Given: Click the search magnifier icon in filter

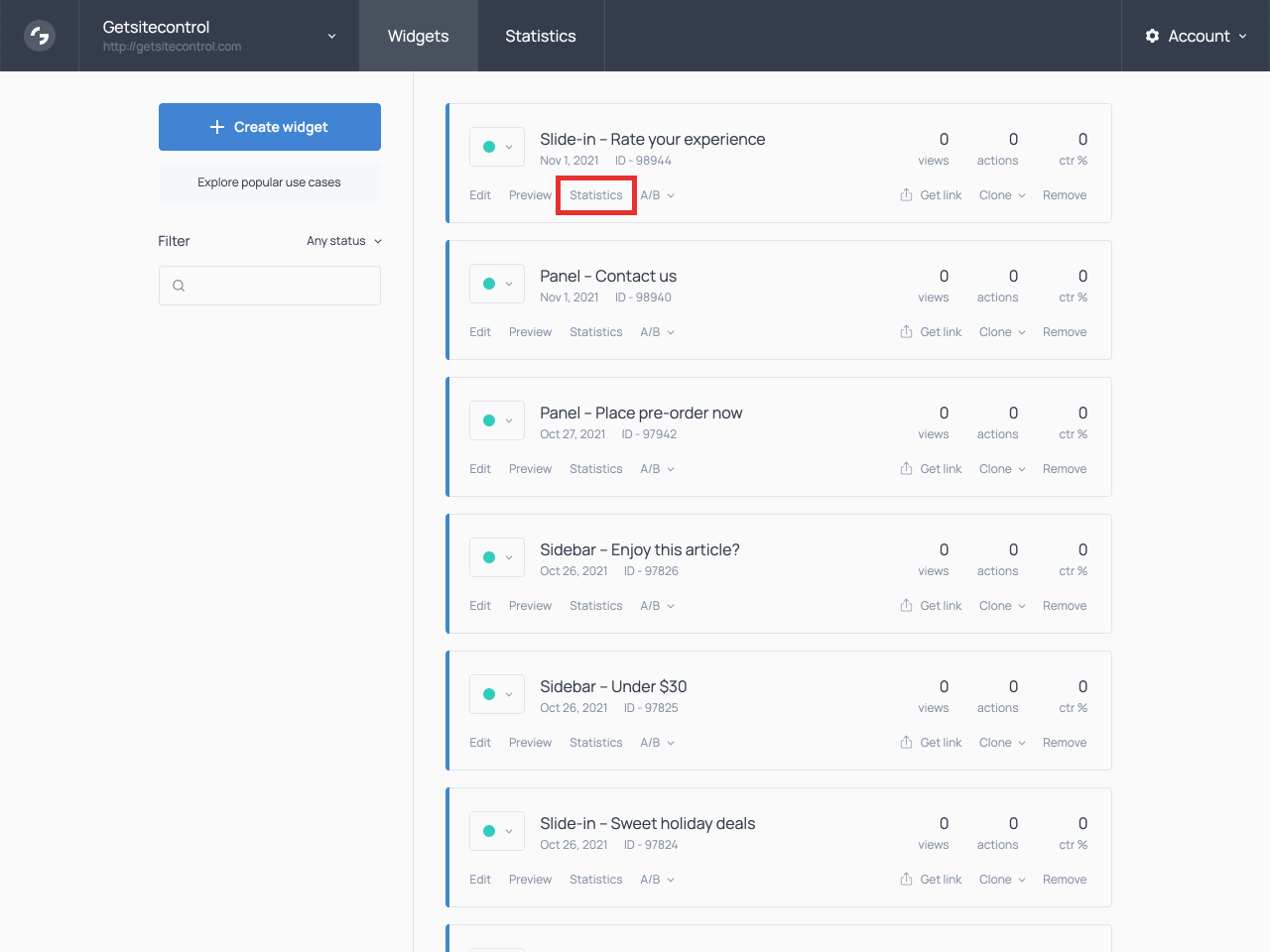Looking at the screenshot, I should pyautogui.click(x=179, y=286).
